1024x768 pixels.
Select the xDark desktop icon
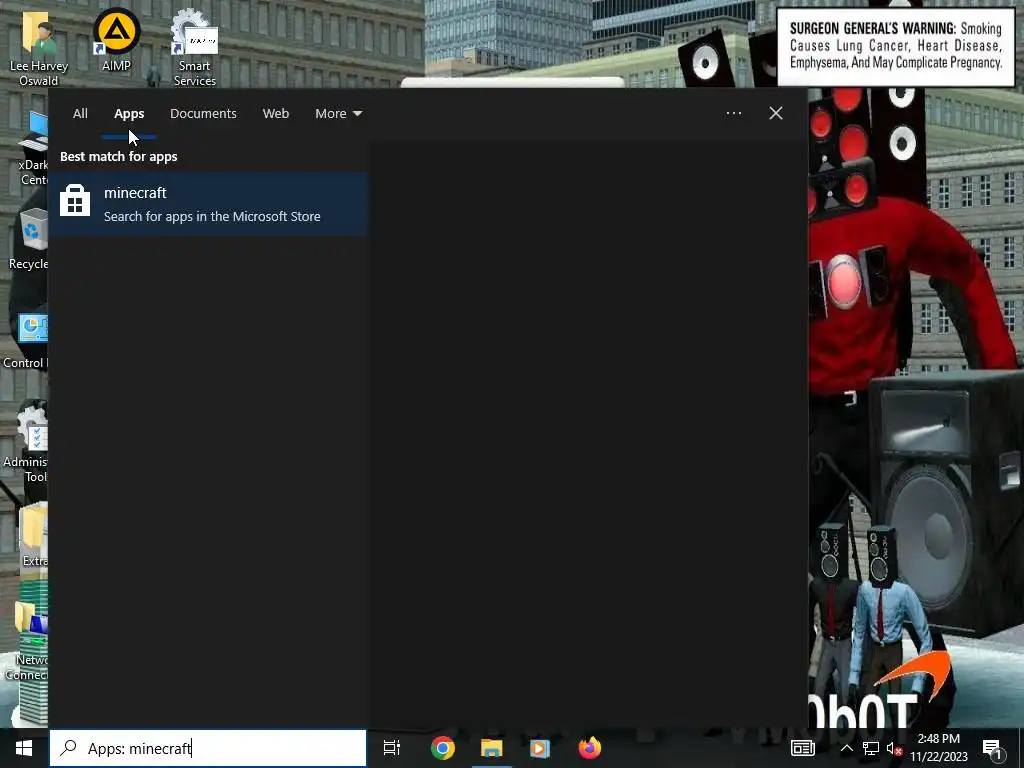(33, 149)
